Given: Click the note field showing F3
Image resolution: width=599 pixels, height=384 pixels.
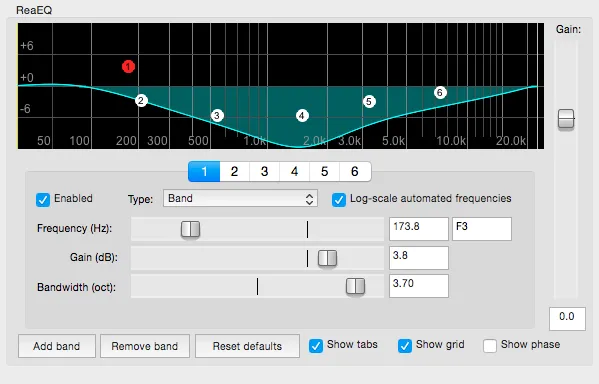Looking at the screenshot, I should 482,229.
